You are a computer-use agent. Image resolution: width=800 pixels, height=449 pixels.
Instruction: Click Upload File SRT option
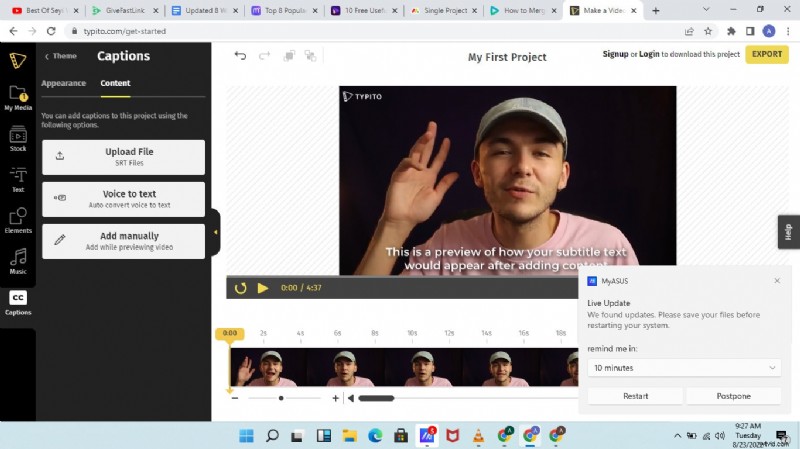pos(123,156)
